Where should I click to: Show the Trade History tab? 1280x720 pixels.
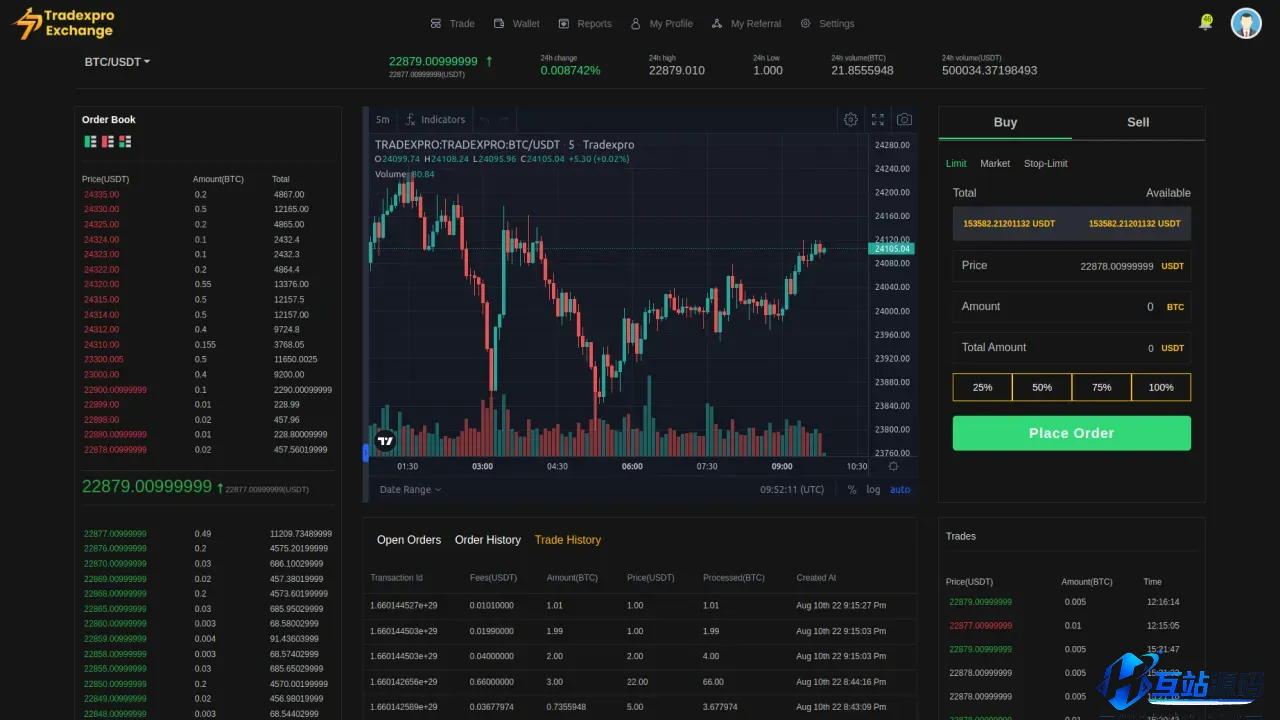coord(568,540)
